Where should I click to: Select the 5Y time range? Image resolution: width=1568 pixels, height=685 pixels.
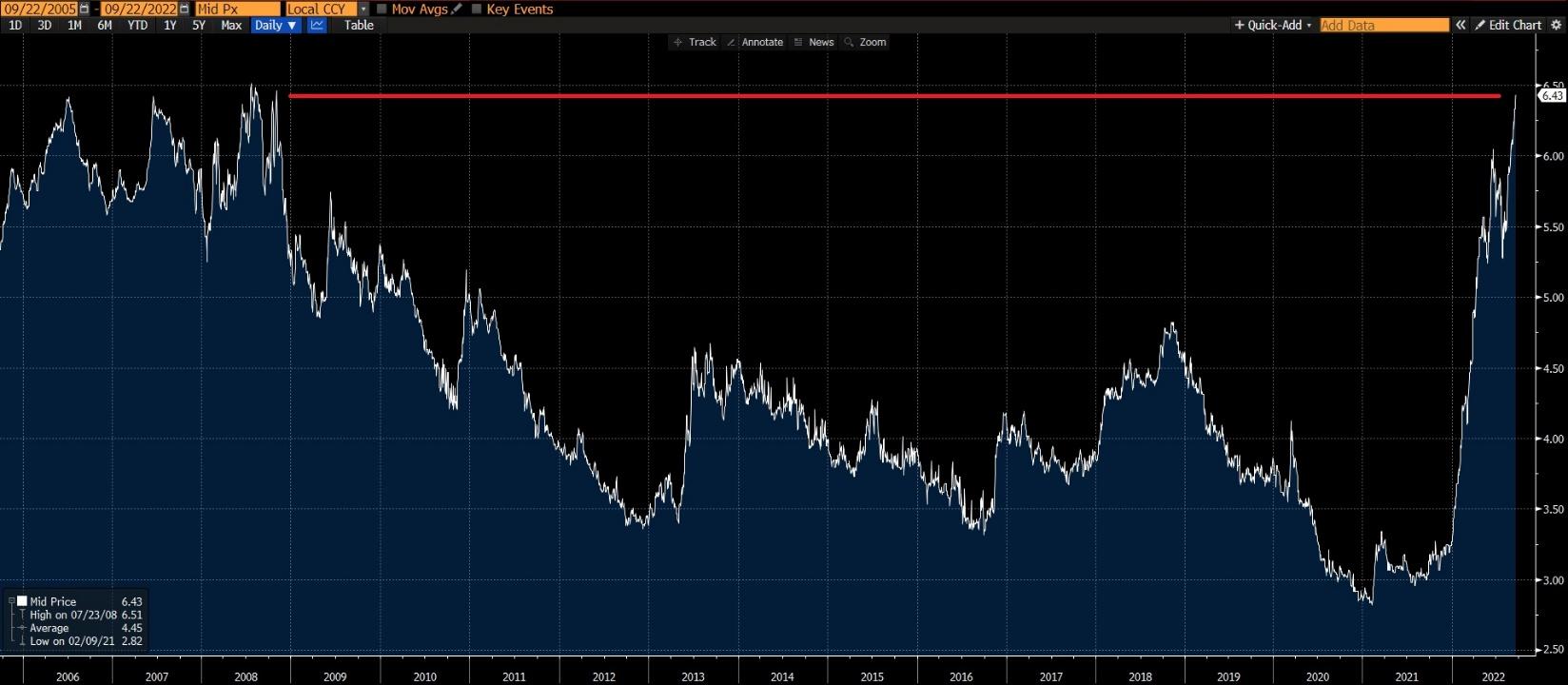pos(199,26)
